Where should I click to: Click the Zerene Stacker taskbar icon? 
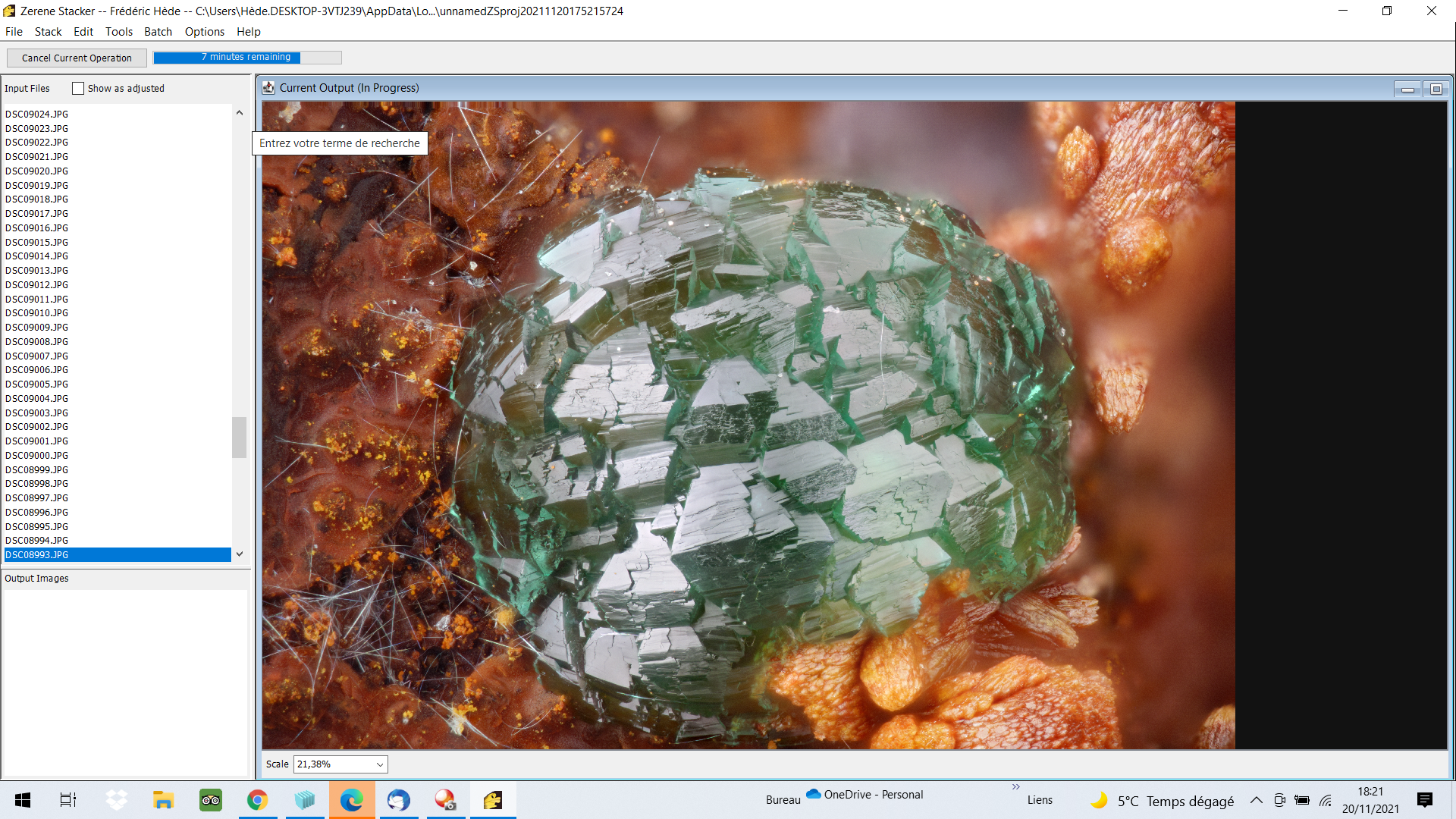click(493, 800)
